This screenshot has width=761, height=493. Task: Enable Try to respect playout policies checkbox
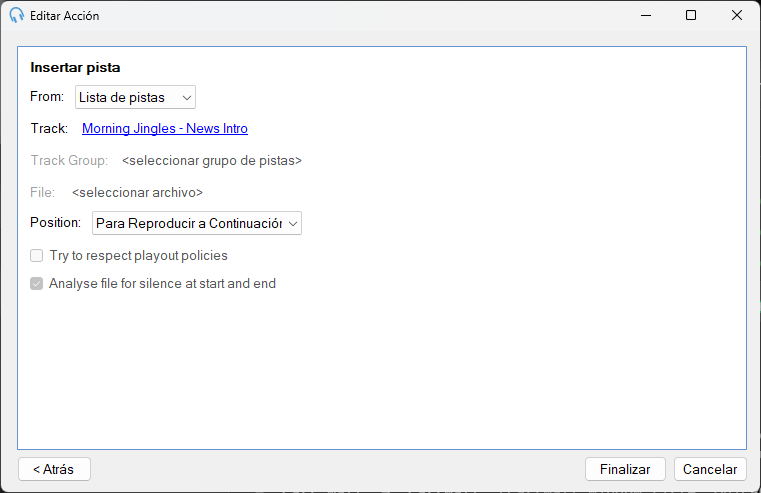pos(36,256)
